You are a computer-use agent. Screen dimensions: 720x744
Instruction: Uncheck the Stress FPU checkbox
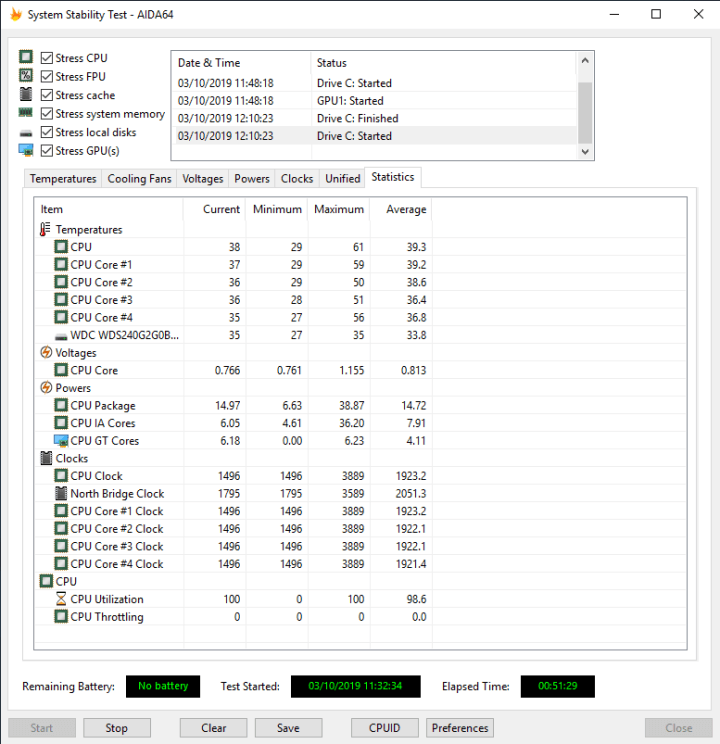tap(47, 76)
